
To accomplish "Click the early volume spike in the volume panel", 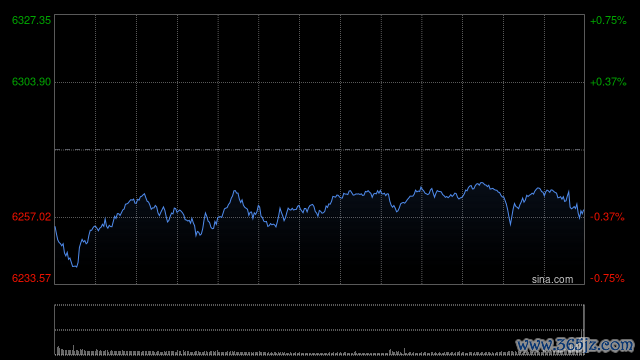I will [73, 350].
